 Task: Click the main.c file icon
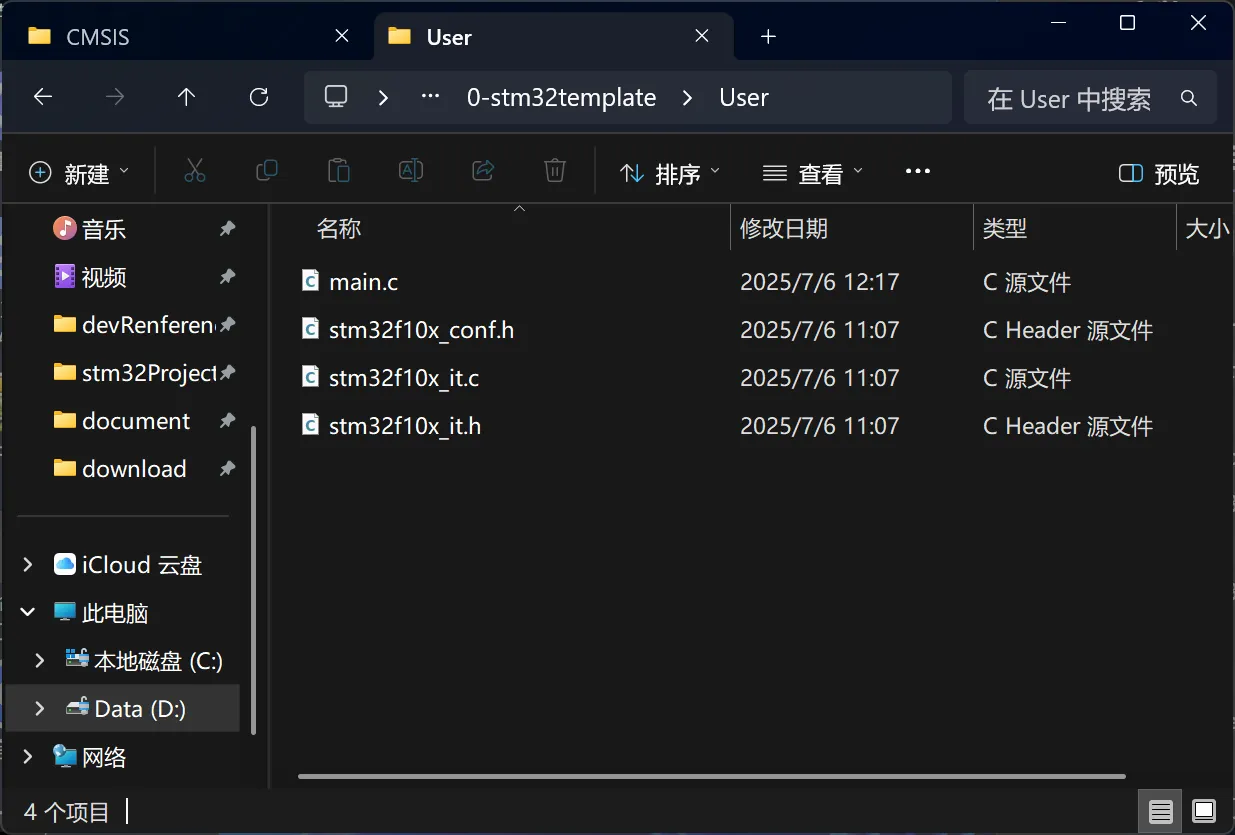click(311, 281)
